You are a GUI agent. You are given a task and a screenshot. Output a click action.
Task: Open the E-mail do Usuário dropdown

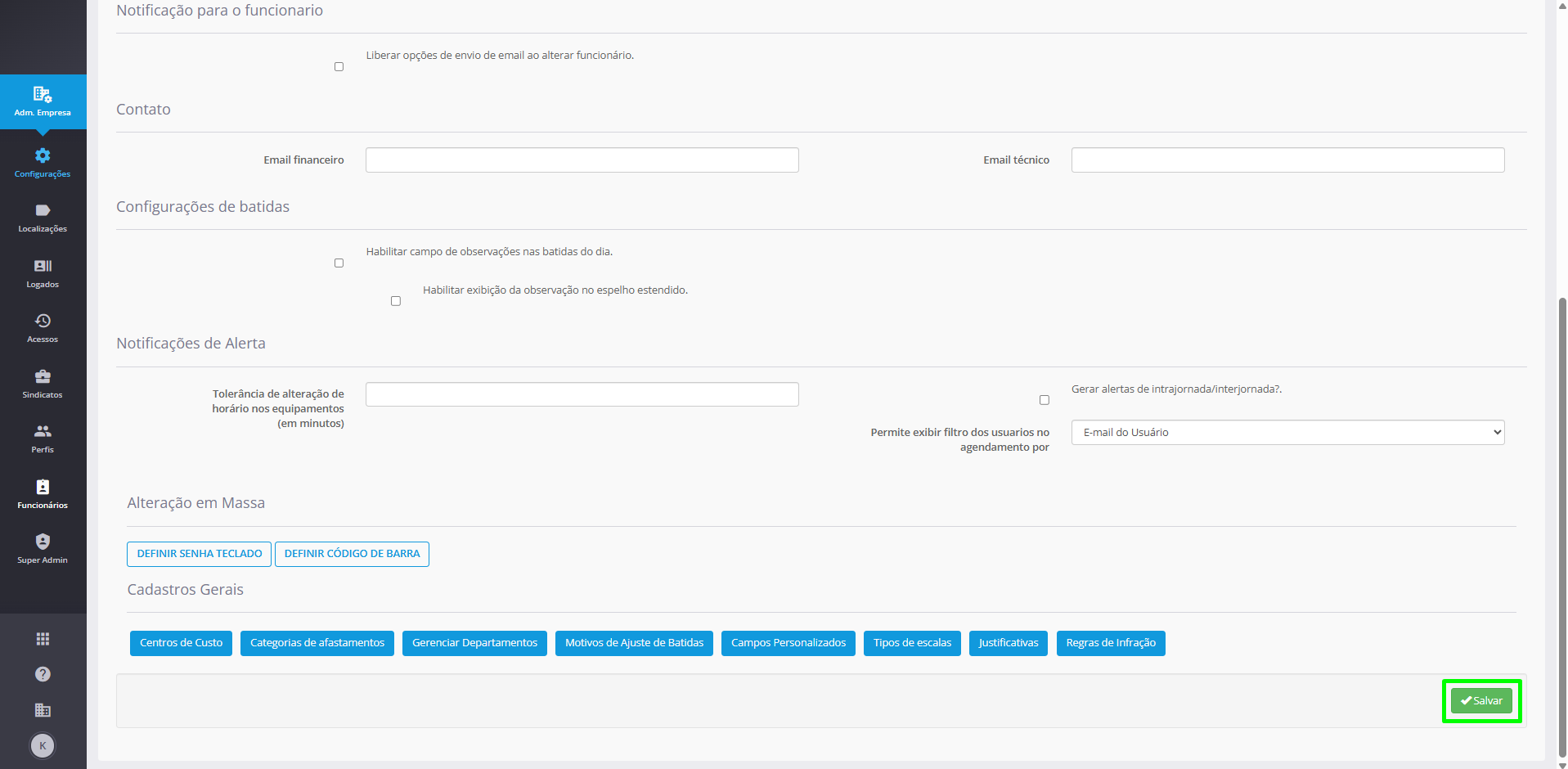pyautogui.click(x=1287, y=433)
